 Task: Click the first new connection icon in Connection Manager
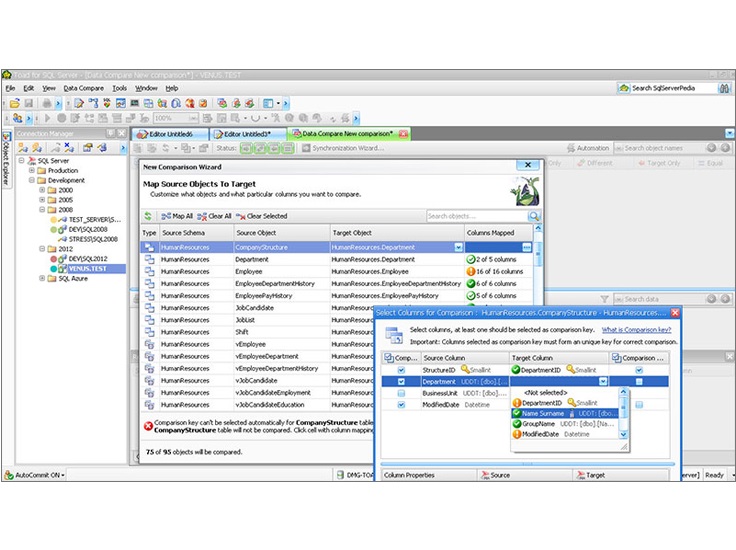coord(23,148)
